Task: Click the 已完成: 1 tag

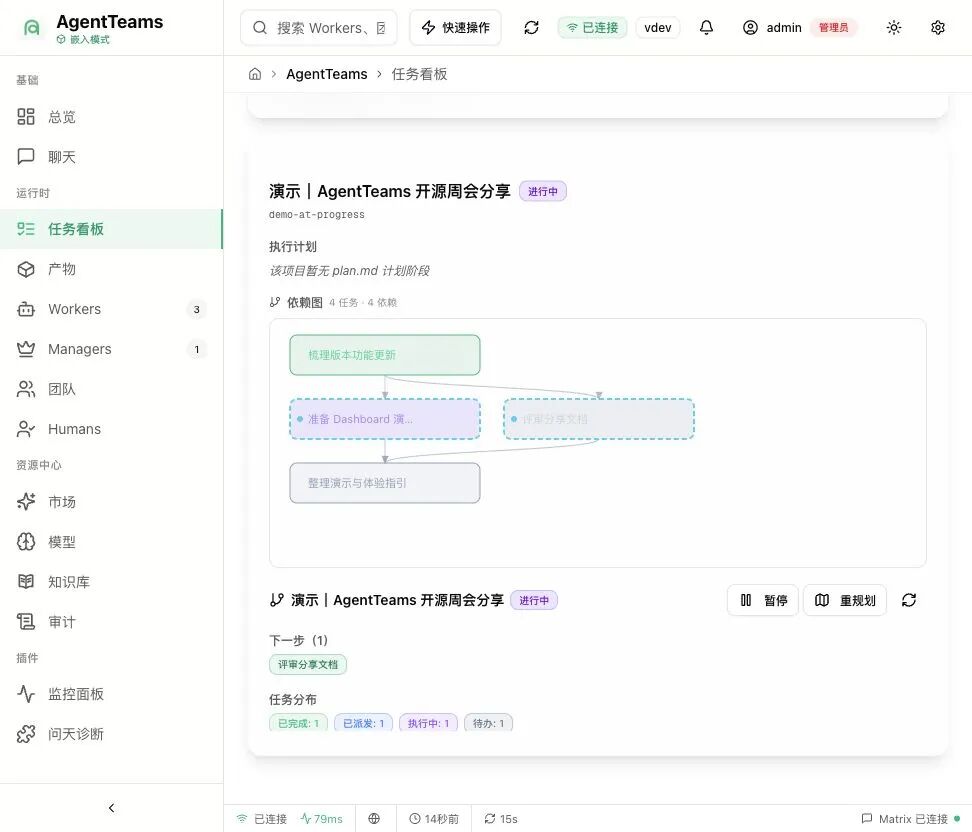Action: [298, 723]
